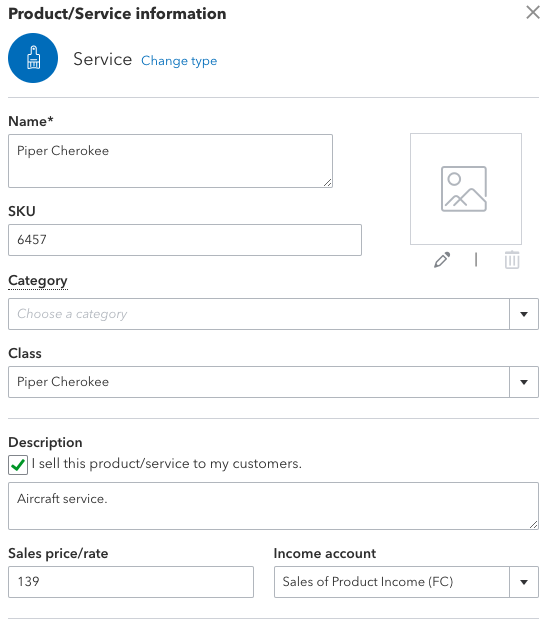546x629 pixels.
Task: Uncheck I sell this product/service checkbox
Action: (x=18, y=465)
